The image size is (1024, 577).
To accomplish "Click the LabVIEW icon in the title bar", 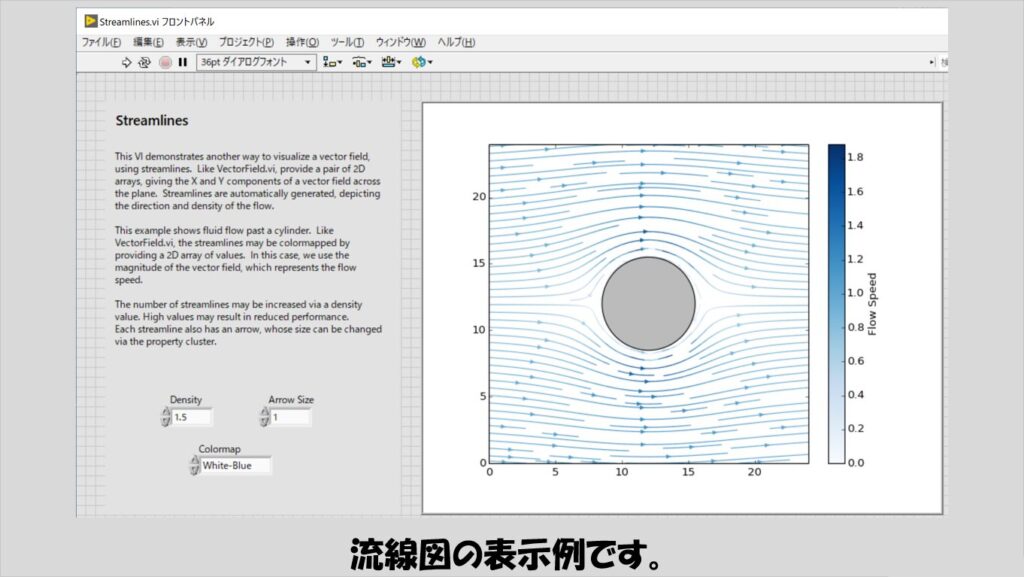I will click(x=91, y=21).
